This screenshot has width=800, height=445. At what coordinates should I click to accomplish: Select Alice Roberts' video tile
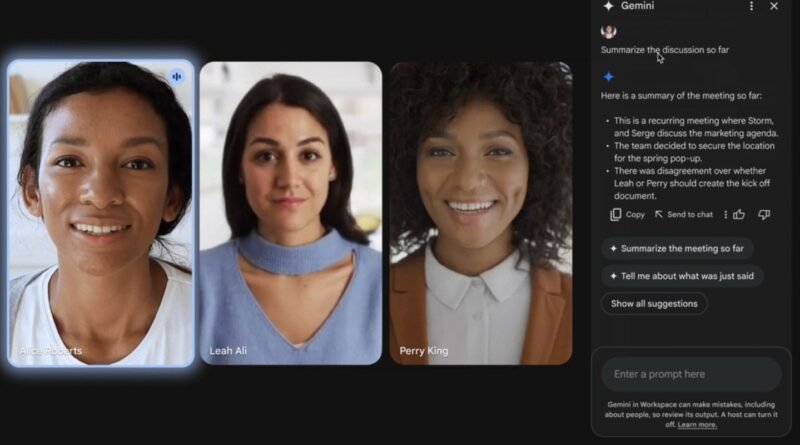tap(101, 213)
